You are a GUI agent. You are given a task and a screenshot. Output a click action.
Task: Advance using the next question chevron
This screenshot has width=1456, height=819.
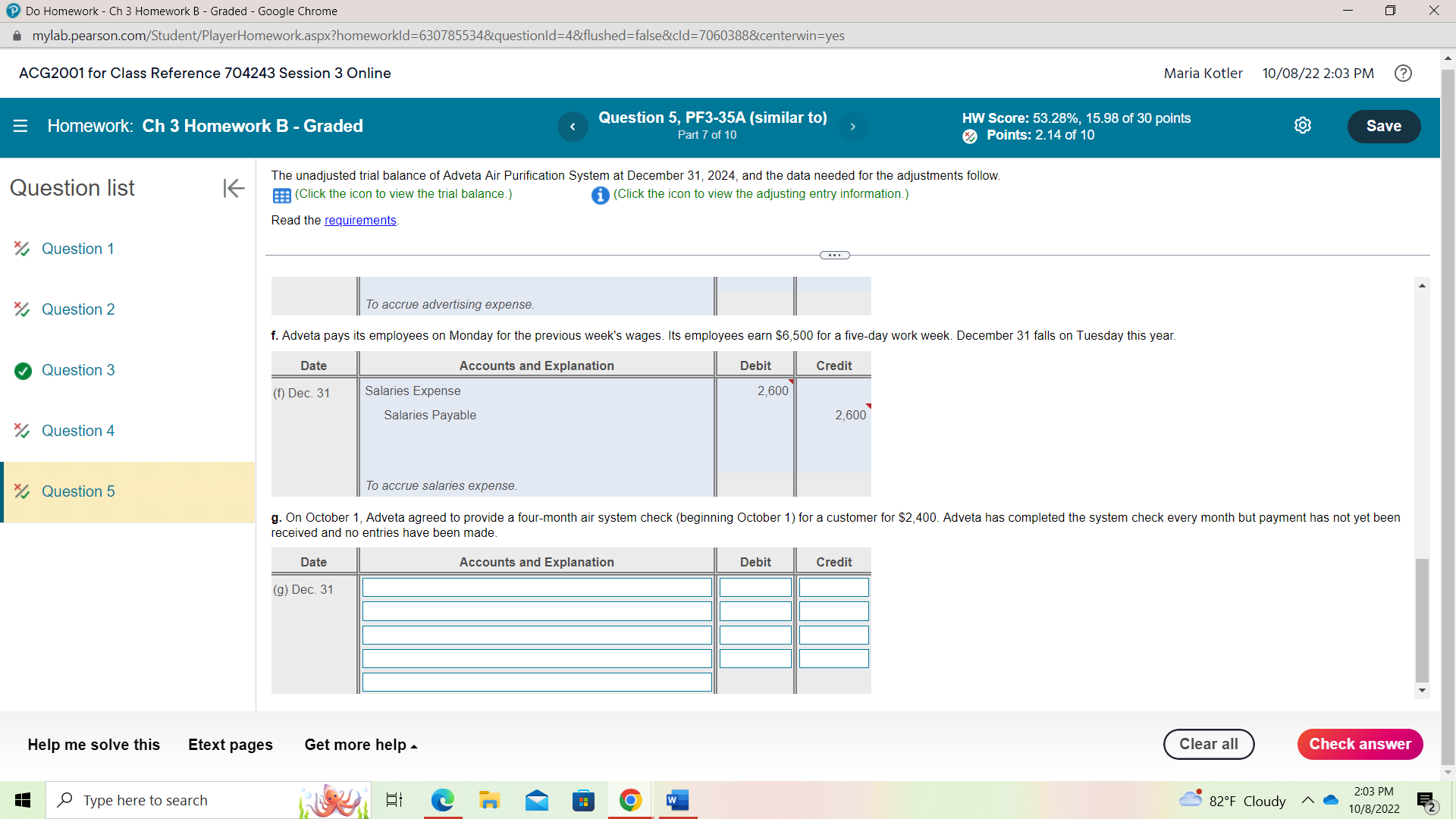click(853, 127)
